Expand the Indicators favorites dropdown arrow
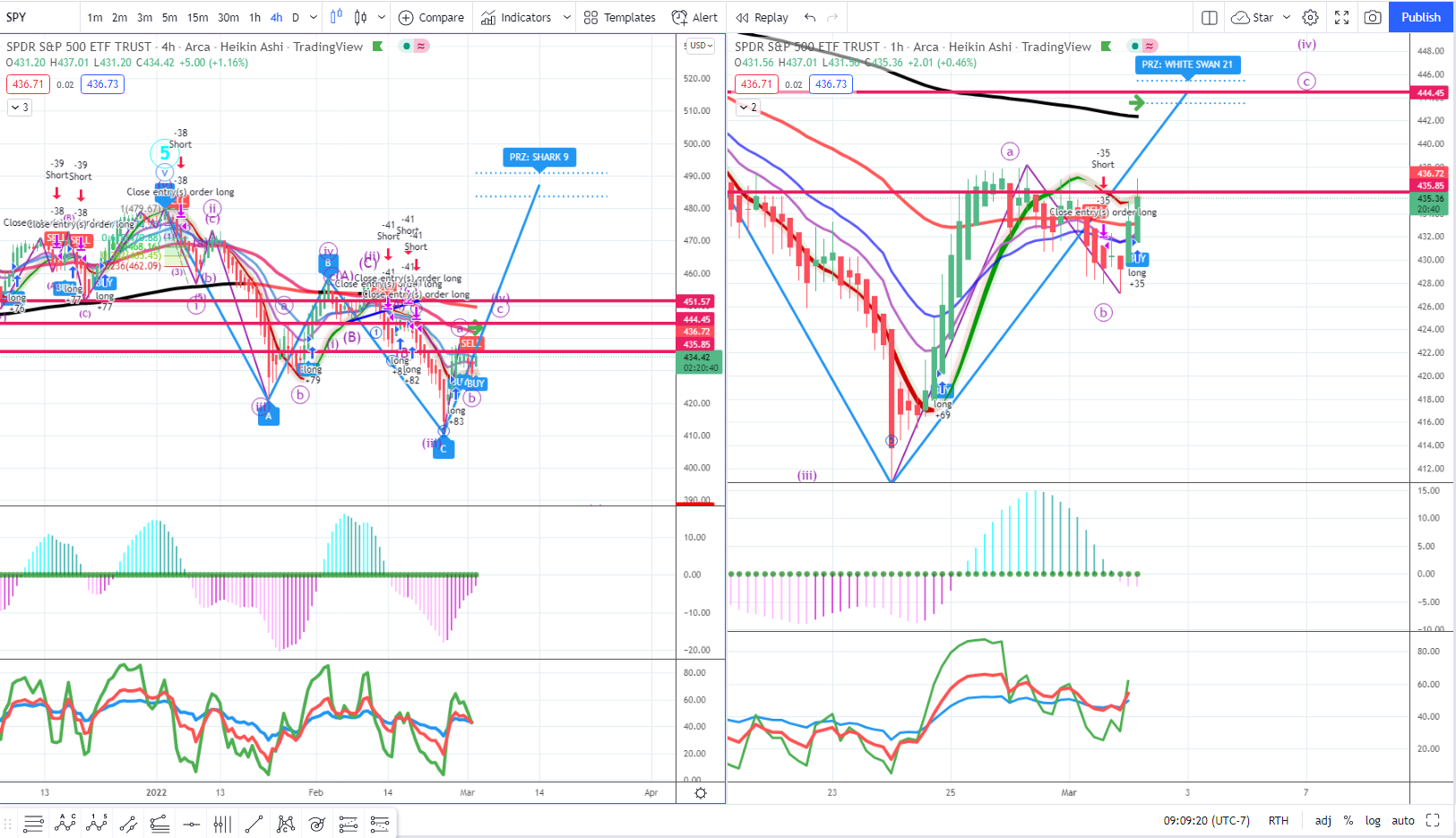Screen dimensions: 1456x838 click(x=566, y=17)
